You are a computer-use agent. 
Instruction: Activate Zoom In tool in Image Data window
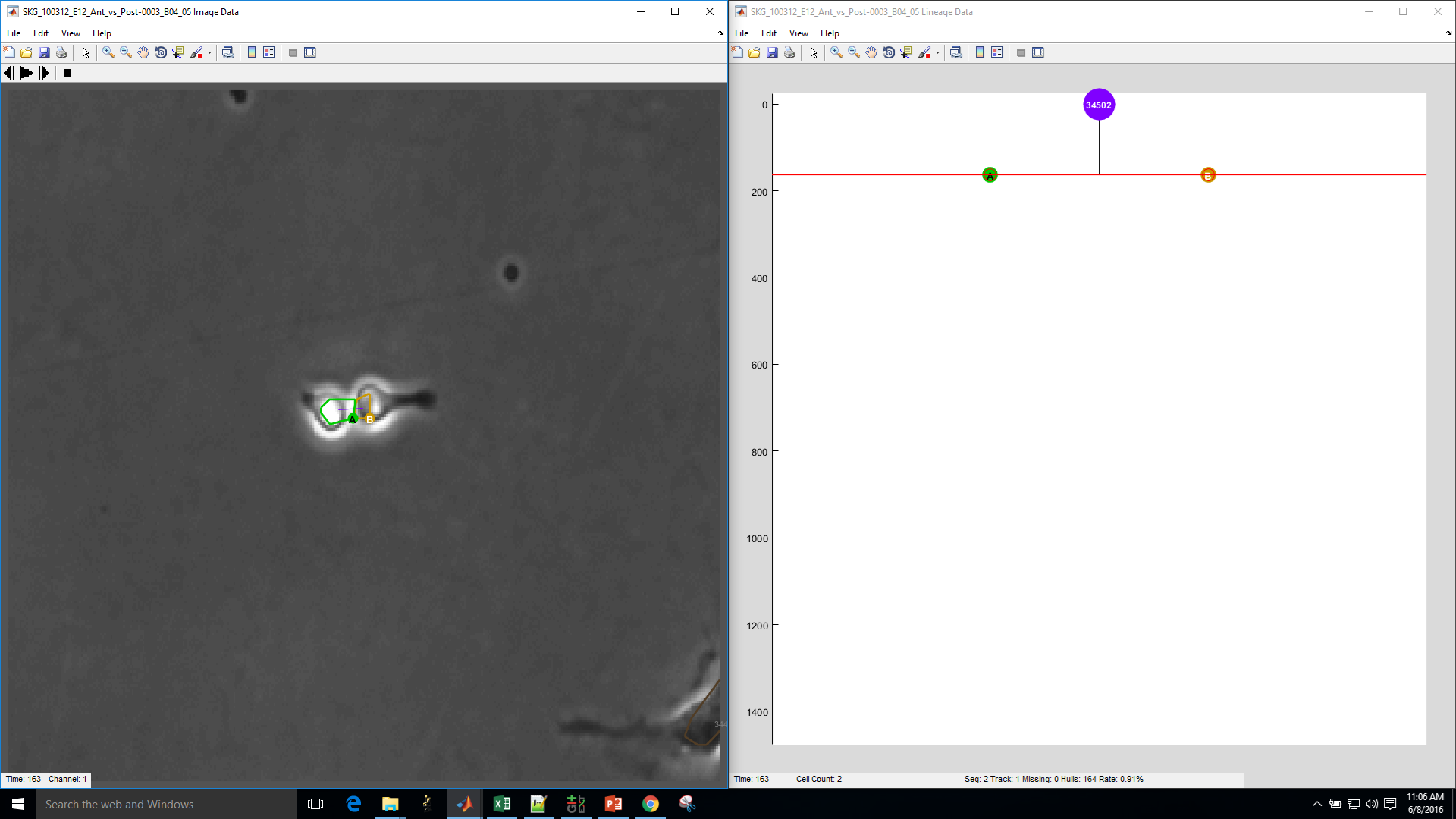coord(108,52)
